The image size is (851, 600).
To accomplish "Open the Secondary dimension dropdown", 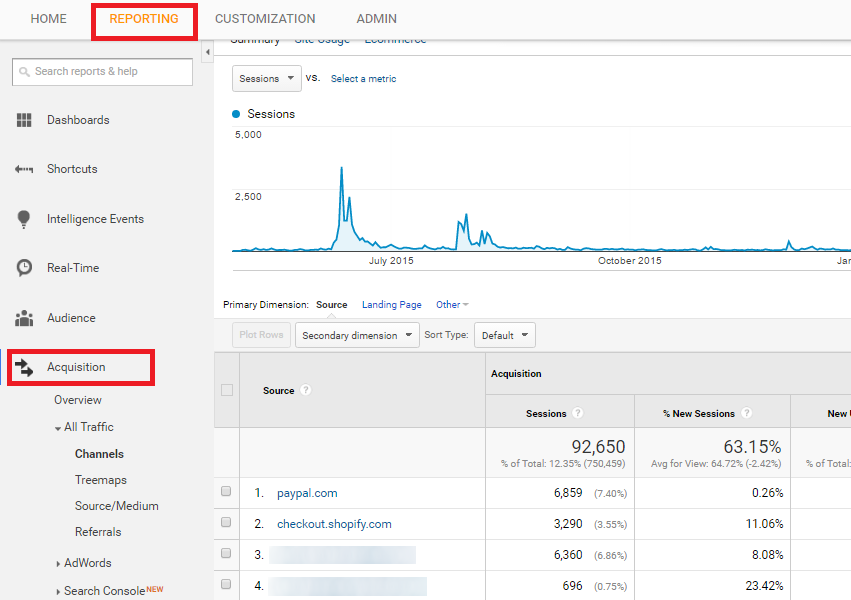I will pyautogui.click(x=357, y=335).
